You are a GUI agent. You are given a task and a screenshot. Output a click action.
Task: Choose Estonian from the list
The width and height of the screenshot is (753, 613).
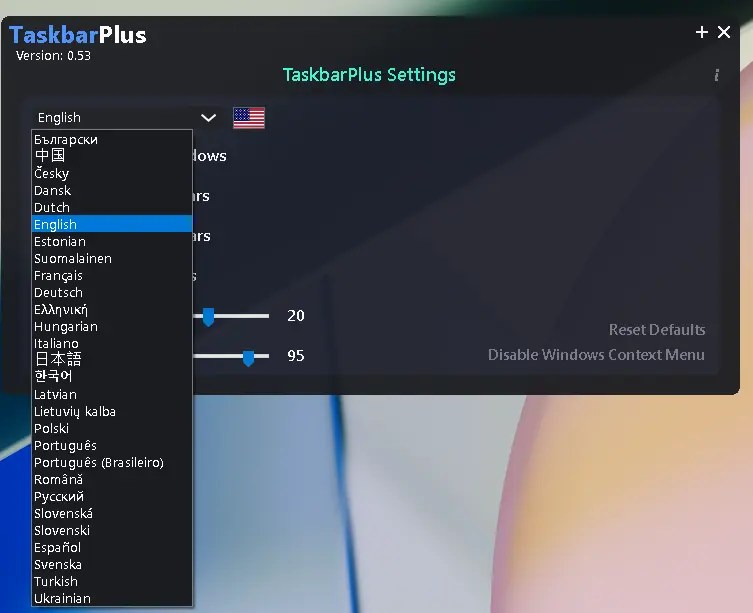[x=112, y=241]
